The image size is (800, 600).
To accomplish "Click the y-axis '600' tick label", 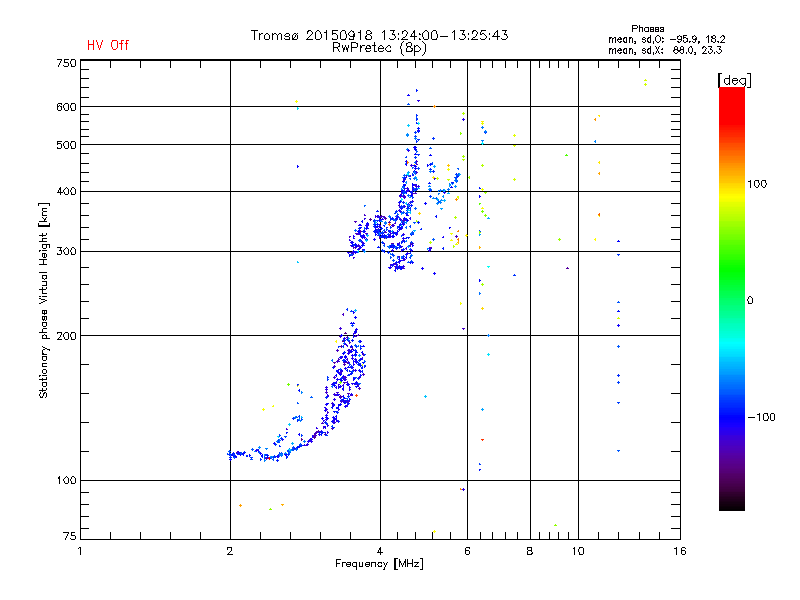I will tap(66, 107).
